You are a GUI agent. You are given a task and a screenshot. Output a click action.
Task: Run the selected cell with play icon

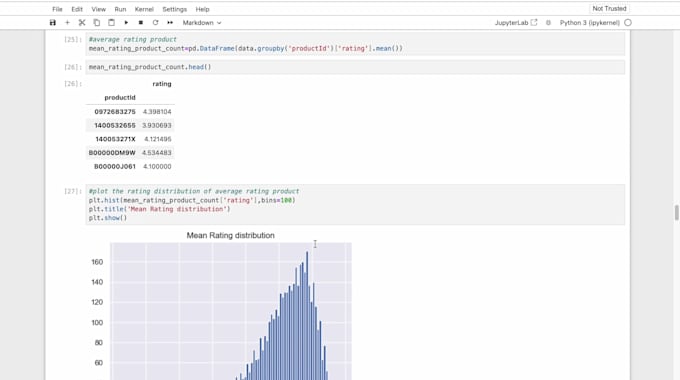click(x=126, y=23)
